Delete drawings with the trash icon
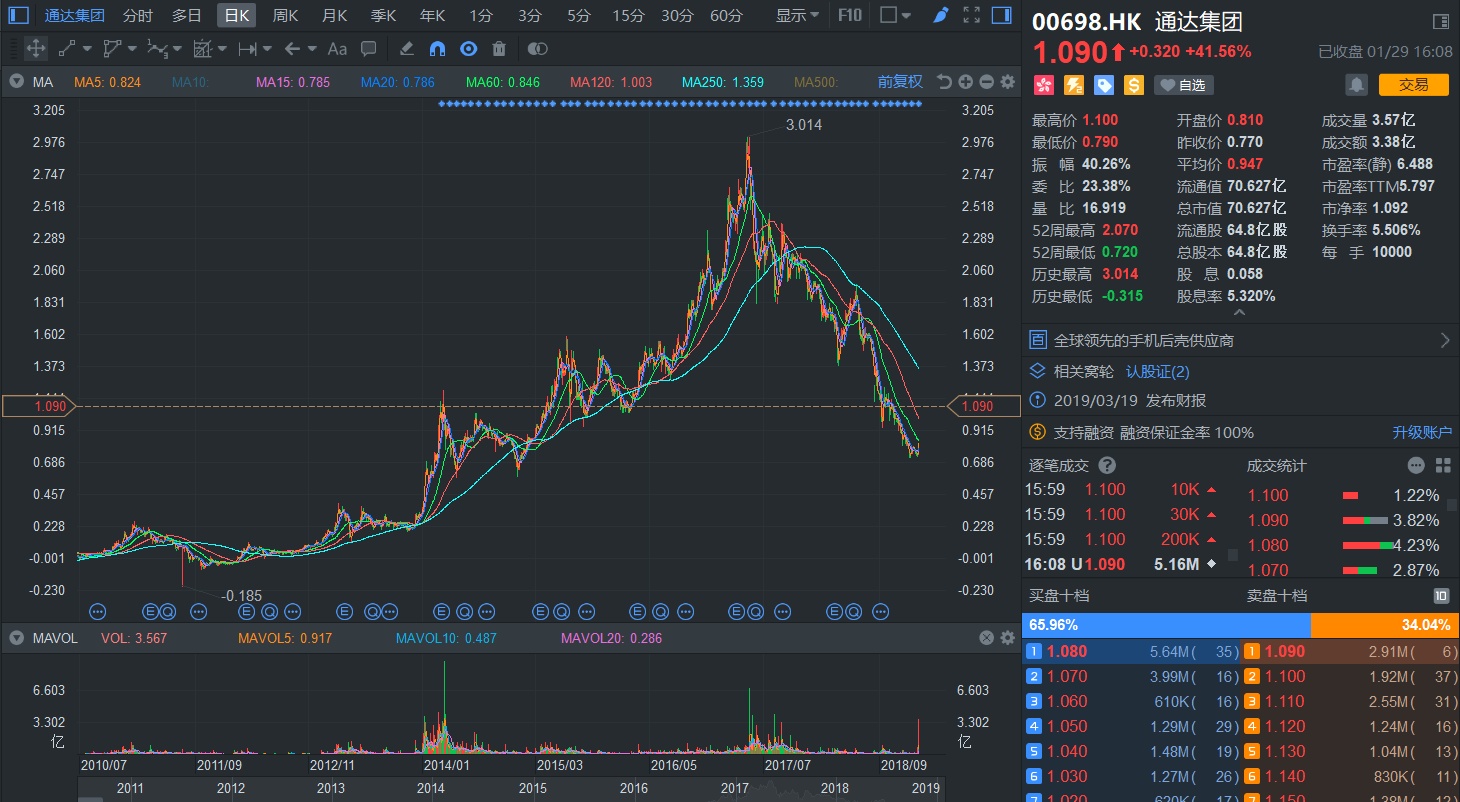Viewport: 1460px width, 802px height. [499, 48]
